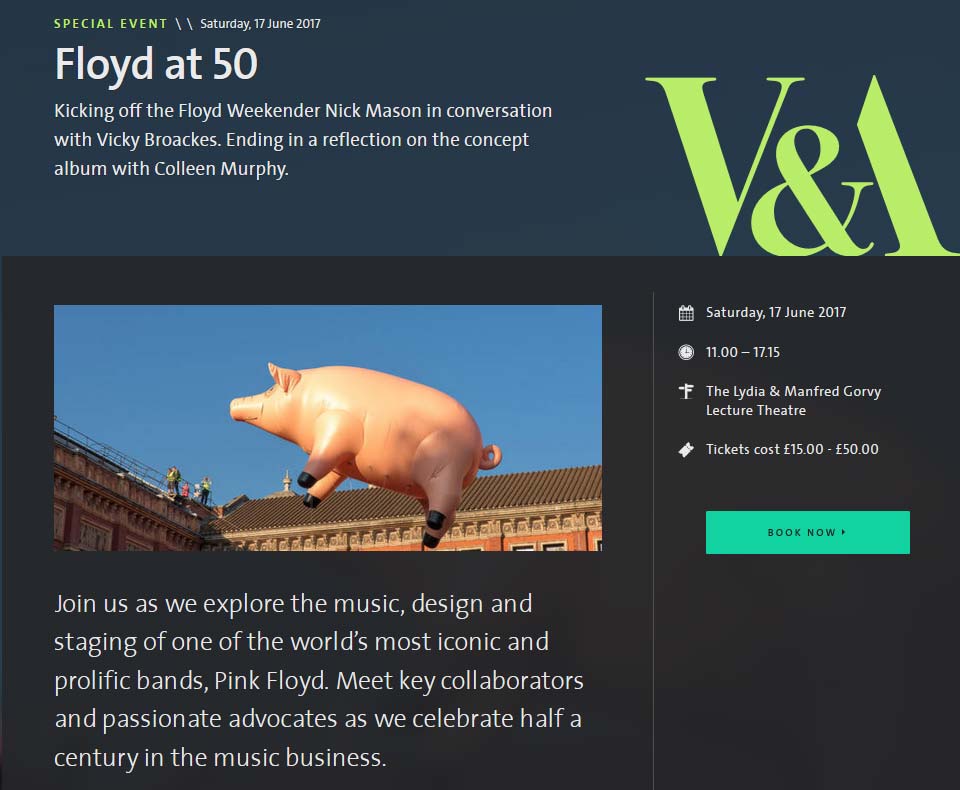Click the Nick Mason conversation summary text
Image resolution: width=960 pixels, height=790 pixels.
pyautogui.click(x=303, y=140)
